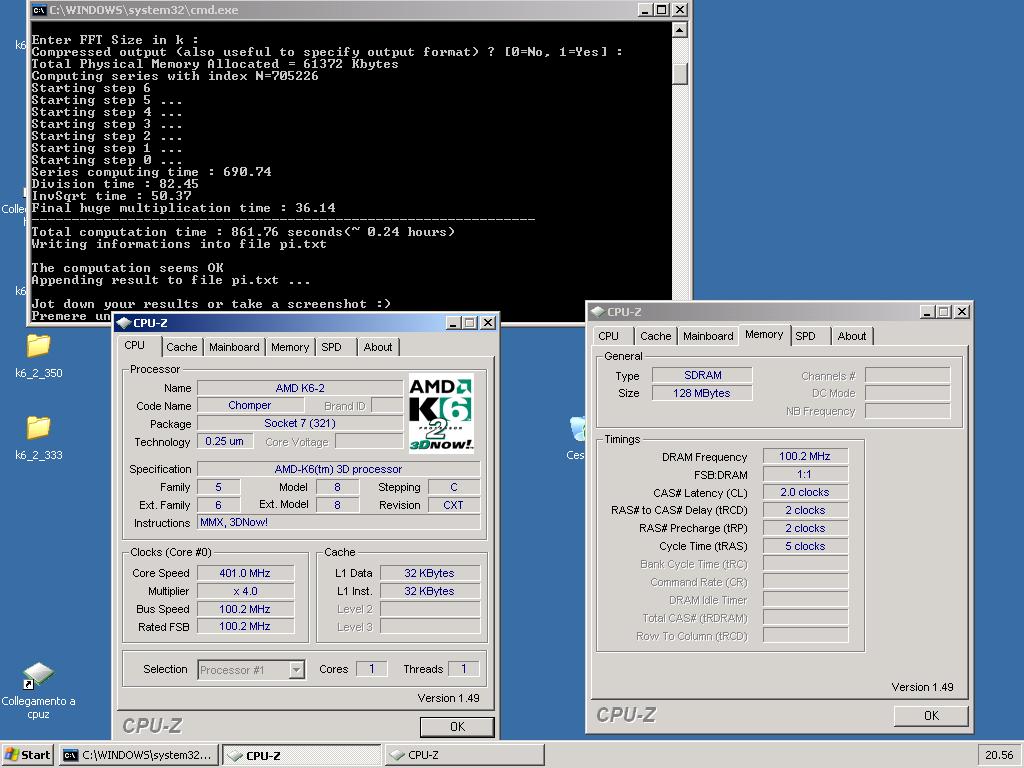Viewport: 1024px width, 768px height.
Task: Click the front CPU-Z title bar icon
Action: point(124,323)
